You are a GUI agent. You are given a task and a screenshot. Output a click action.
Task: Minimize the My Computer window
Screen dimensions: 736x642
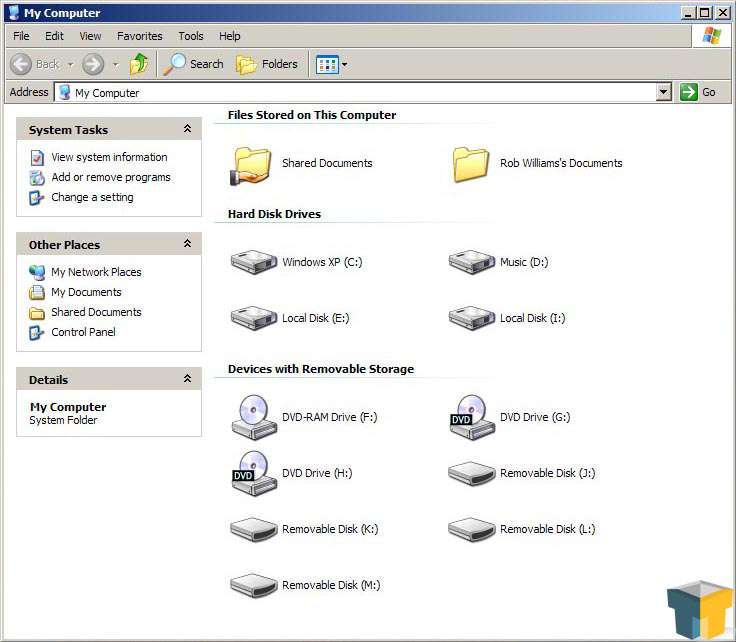(688, 13)
